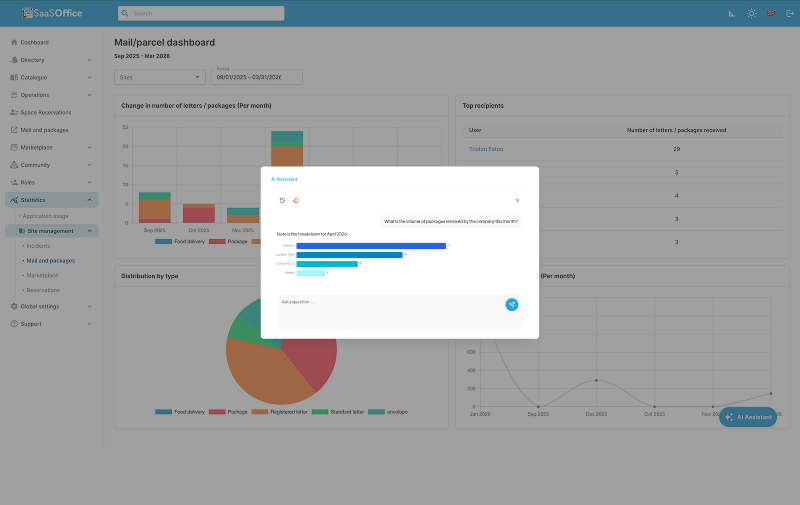This screenshot has height=505, width=800.
Task: Click the 'AI Assistant' dialog title
Action: [x=284, y=179]
